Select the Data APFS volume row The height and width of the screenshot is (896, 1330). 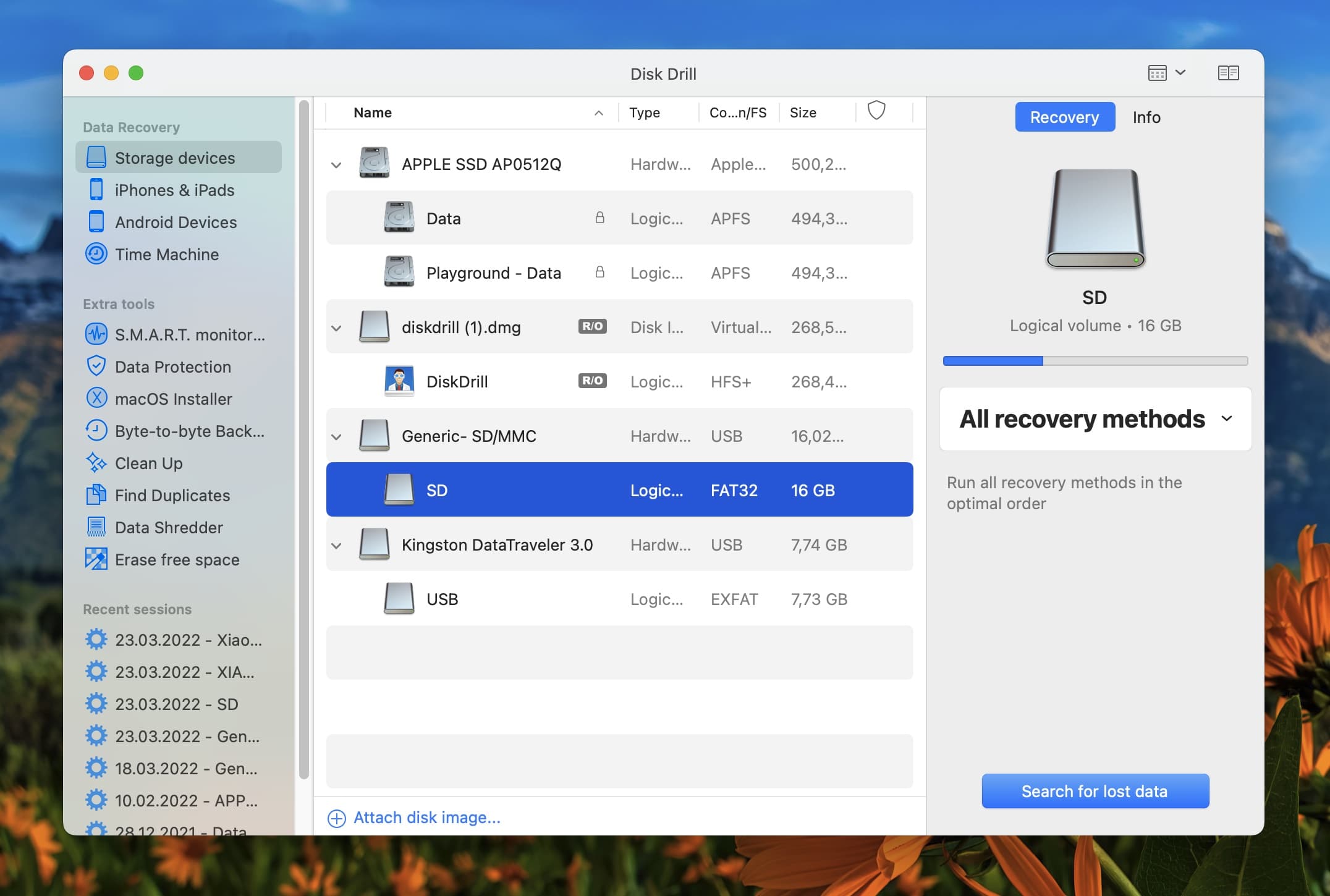tap(619, 218)
